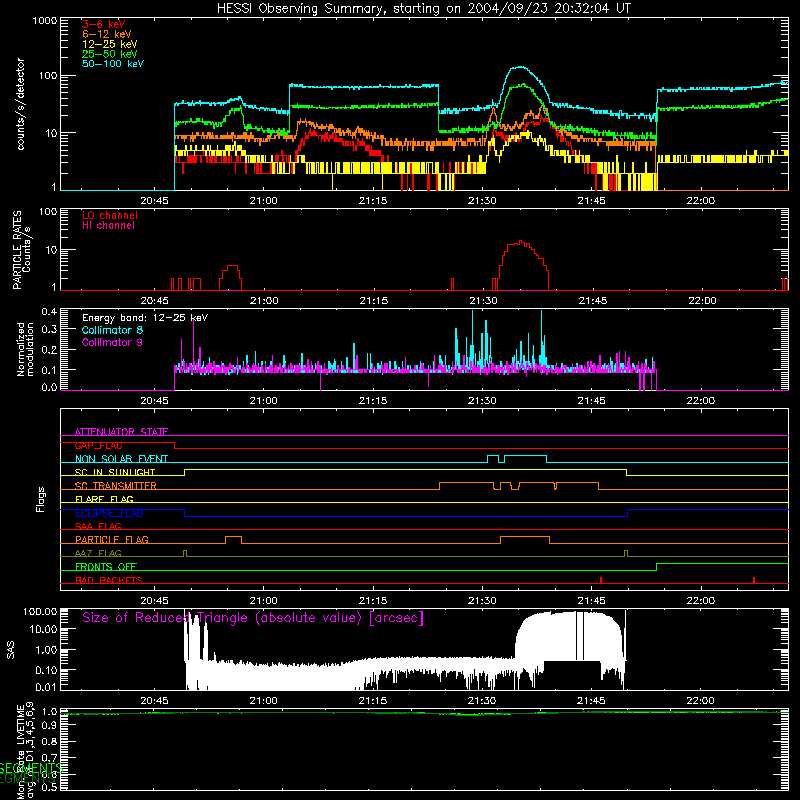Click the '22:00' time tick under the particle rates plot
The height and width of the screenshot is (800, 800).
pyautogui.click(x=702, y=301)
